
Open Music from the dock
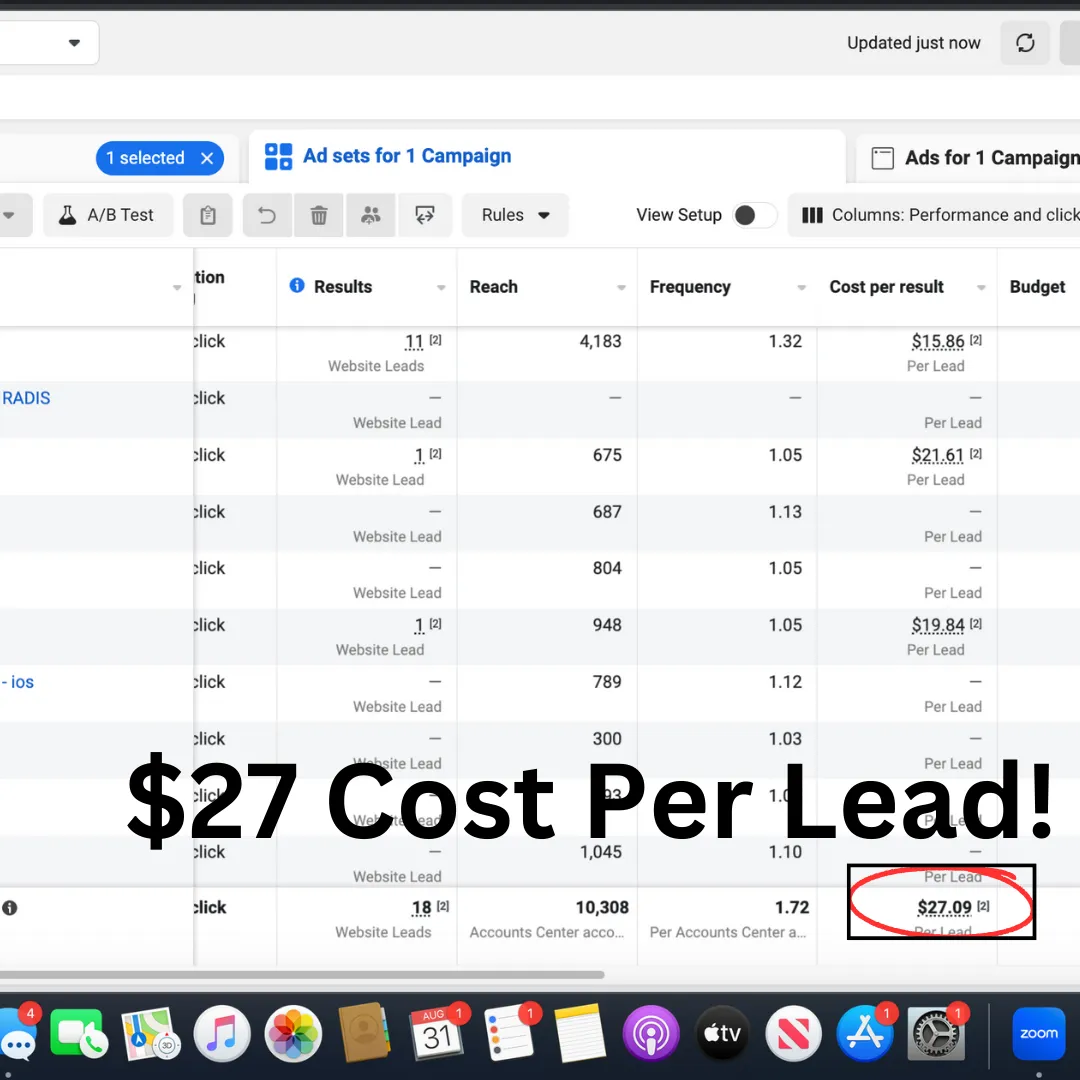click(222, 1034)
